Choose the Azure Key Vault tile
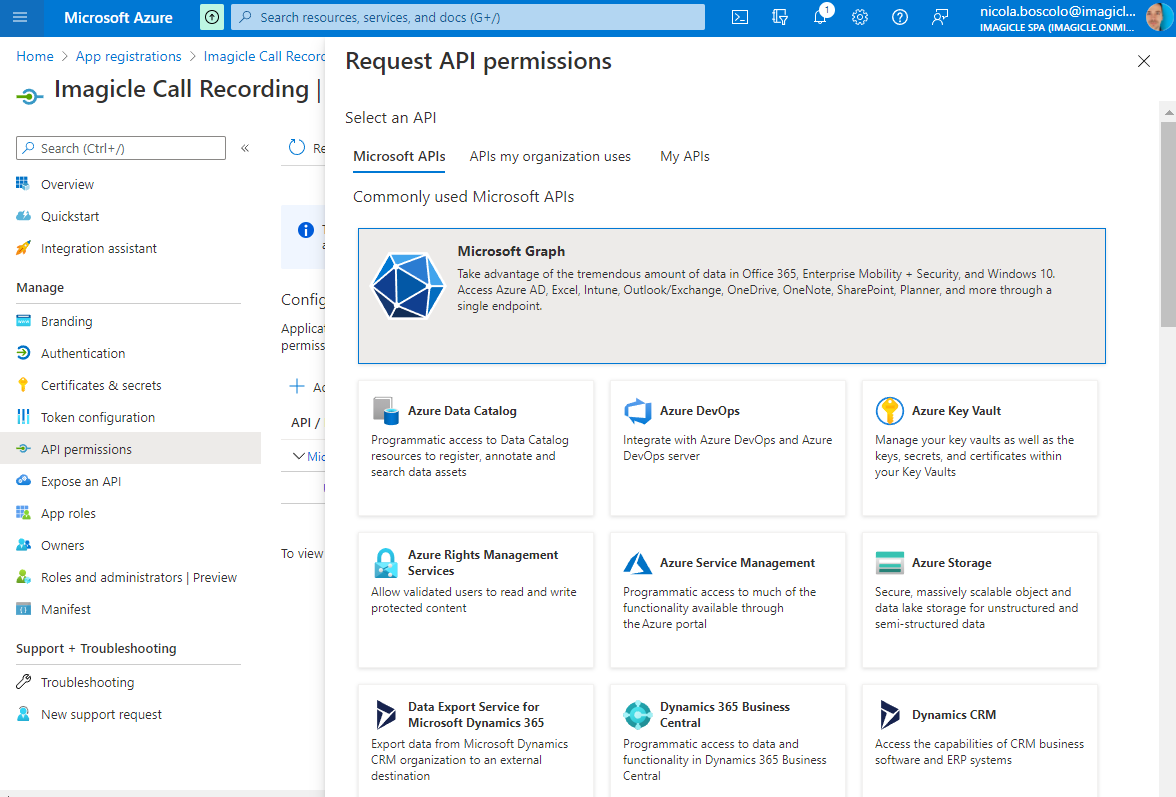Viewport: 1176px width, 797px height. point(979,447)
